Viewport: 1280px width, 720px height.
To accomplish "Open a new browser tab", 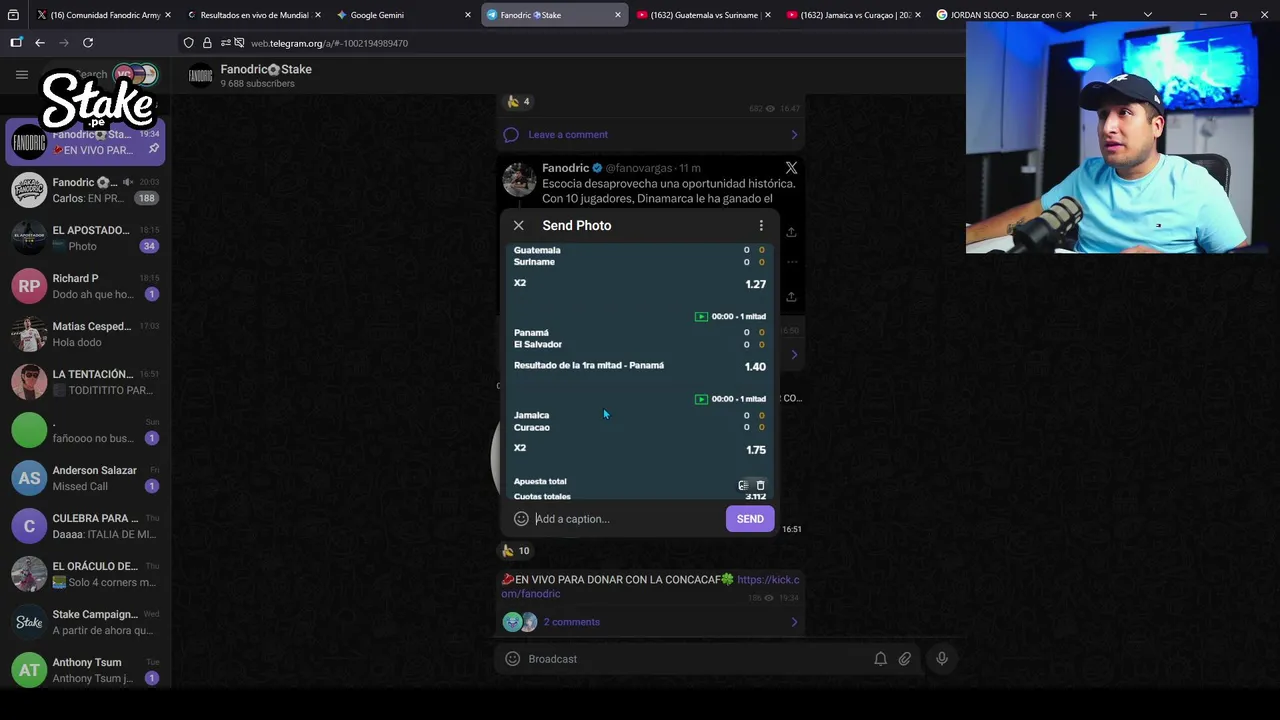I will (x=1092, y=15).
